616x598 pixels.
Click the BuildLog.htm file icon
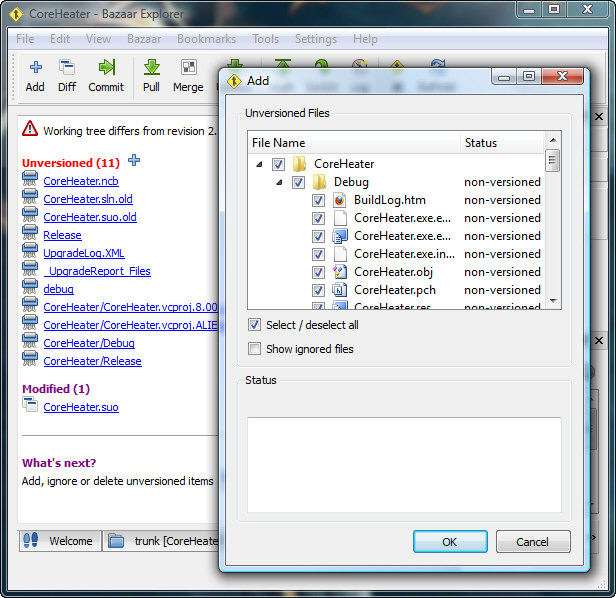(340, 200)
